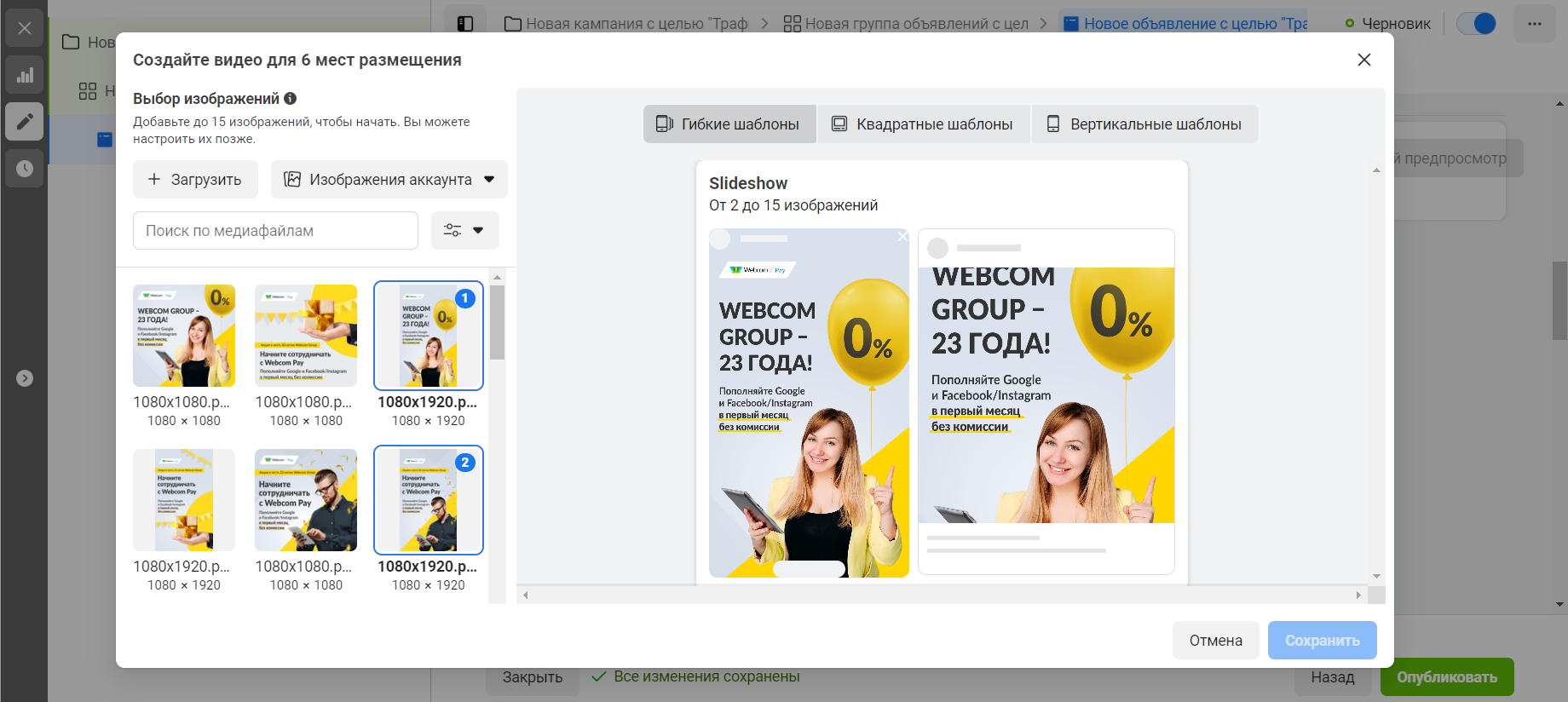Open the Новая кампания breadcrumb
1568x702 pixels.
coord(626,24)
